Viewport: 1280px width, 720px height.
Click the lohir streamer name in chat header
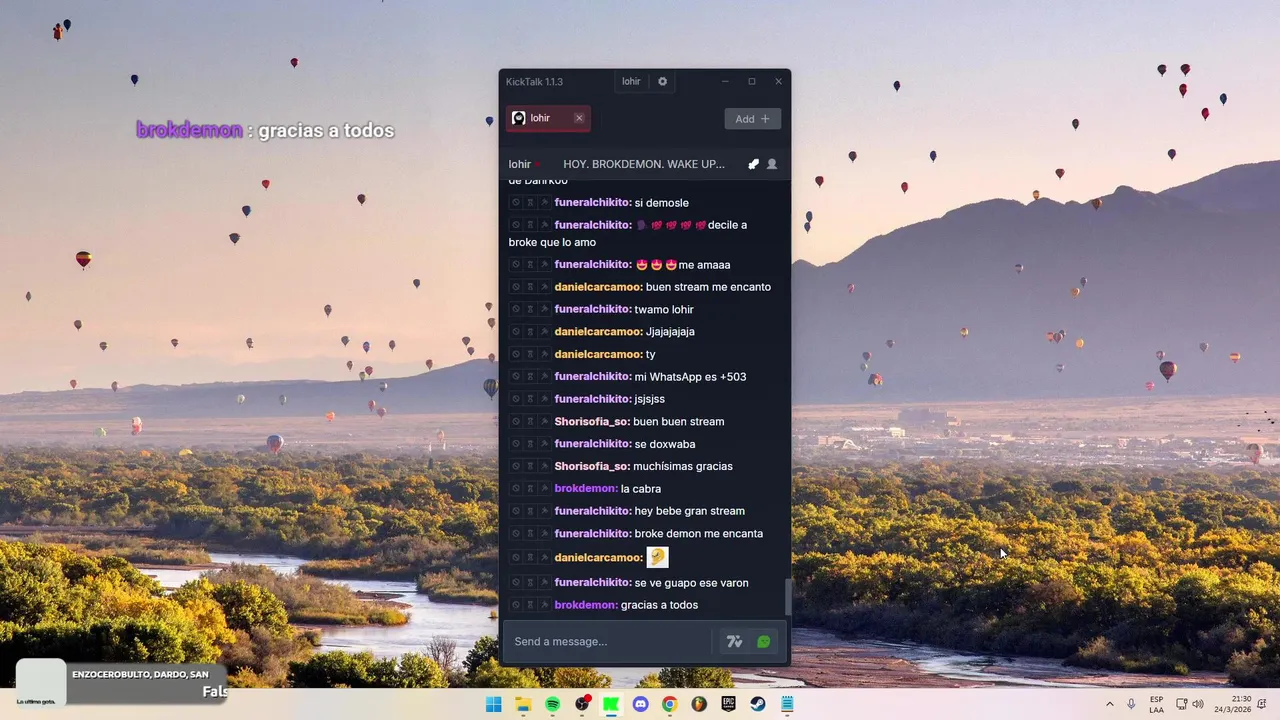tap(520, 164)
